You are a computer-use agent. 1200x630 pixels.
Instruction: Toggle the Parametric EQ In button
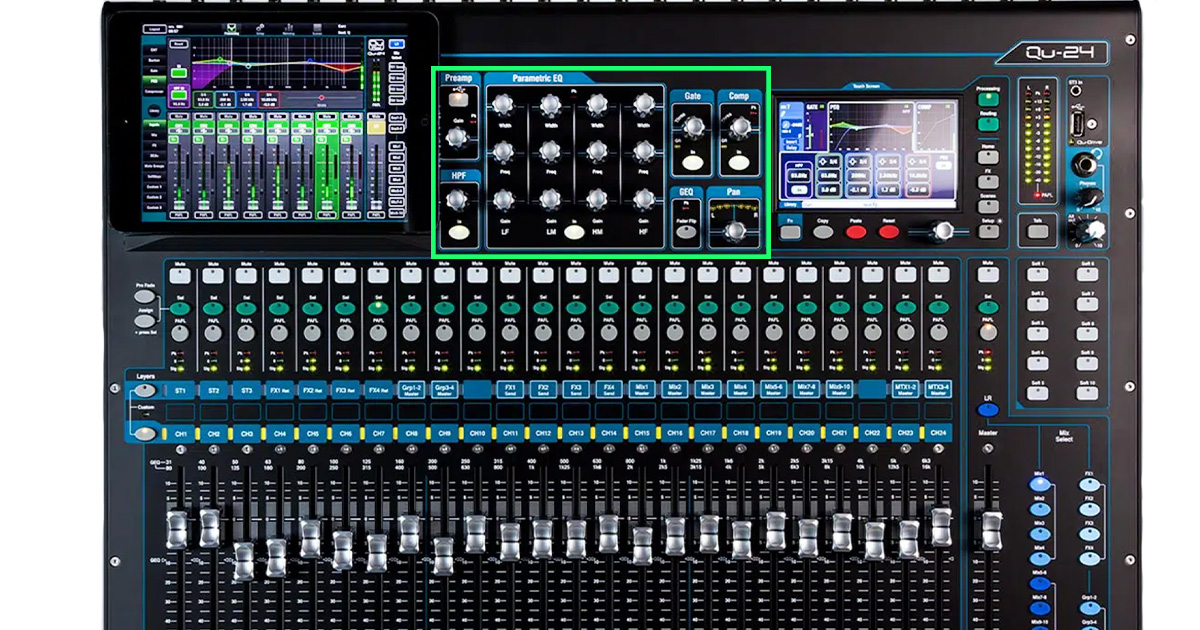point(574,233)
